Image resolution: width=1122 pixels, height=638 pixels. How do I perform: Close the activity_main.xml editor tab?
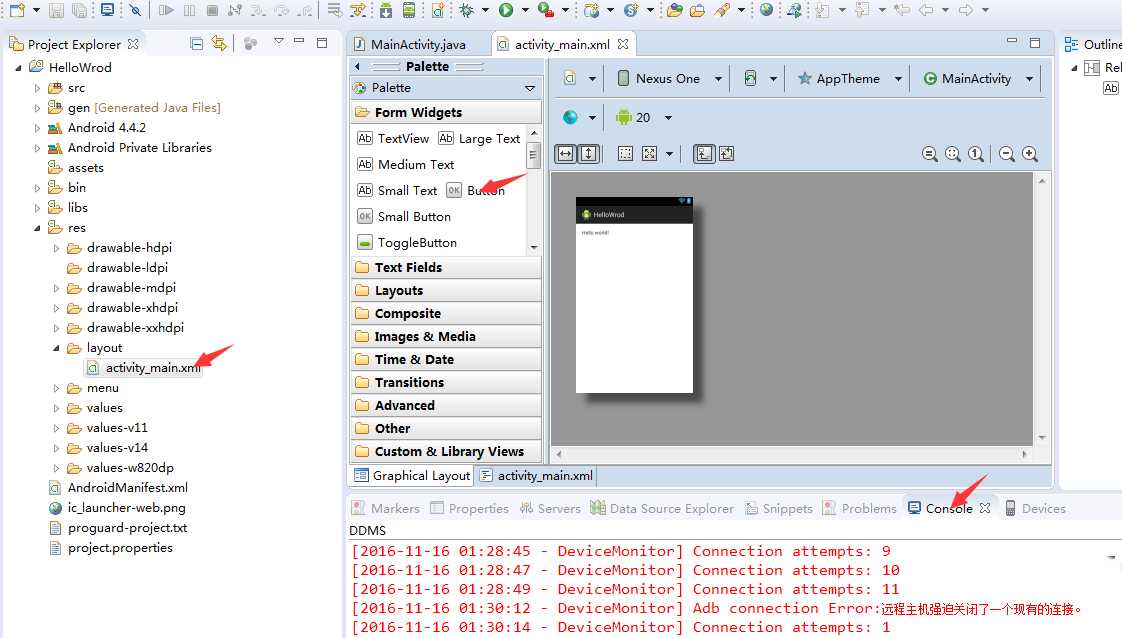623,44
